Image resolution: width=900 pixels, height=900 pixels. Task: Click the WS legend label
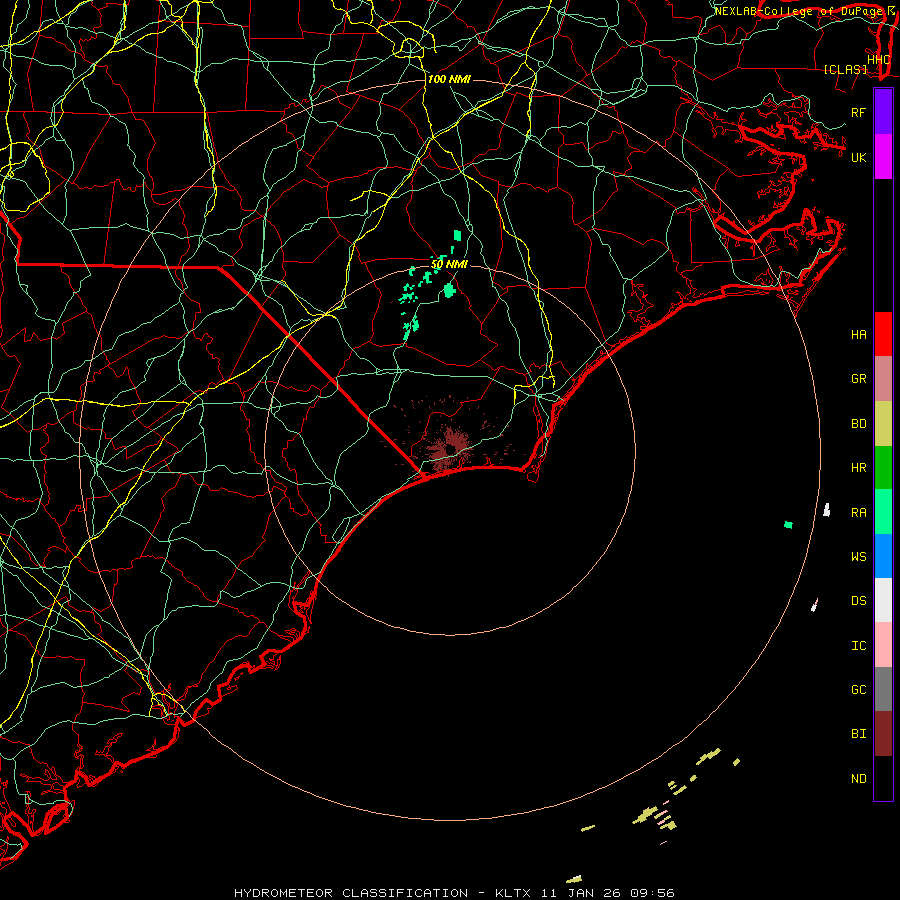pyautogui.click(x=859, y=556)
